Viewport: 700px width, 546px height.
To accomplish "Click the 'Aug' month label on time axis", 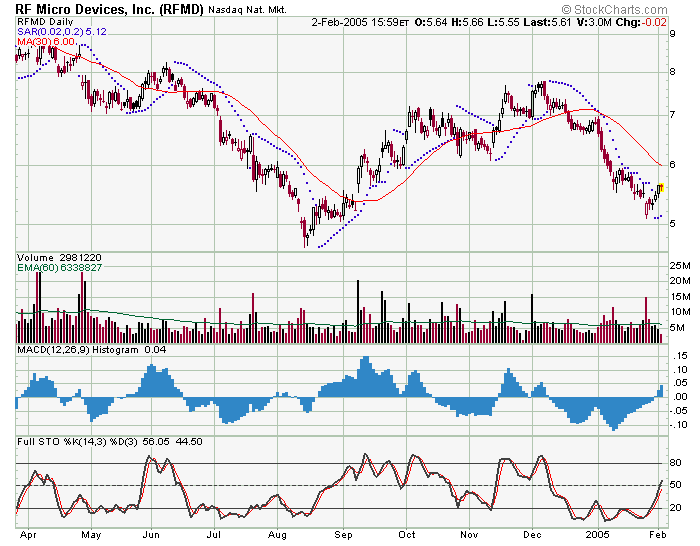I will tap(277, 535).
